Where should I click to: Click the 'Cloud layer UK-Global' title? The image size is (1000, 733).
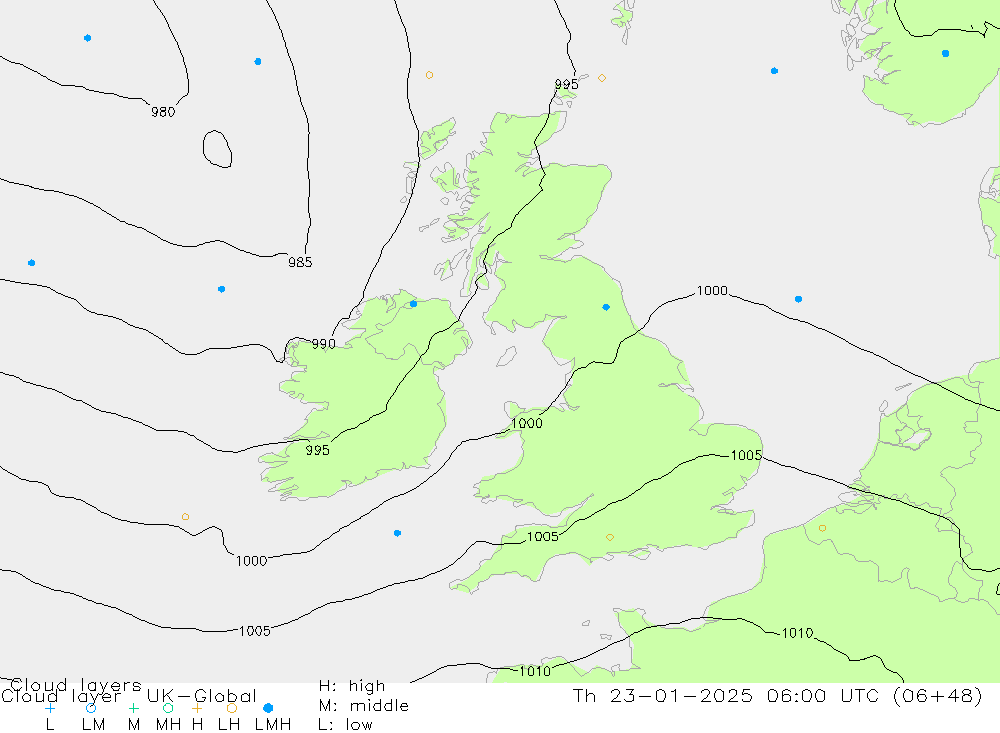tap(129, 696)
